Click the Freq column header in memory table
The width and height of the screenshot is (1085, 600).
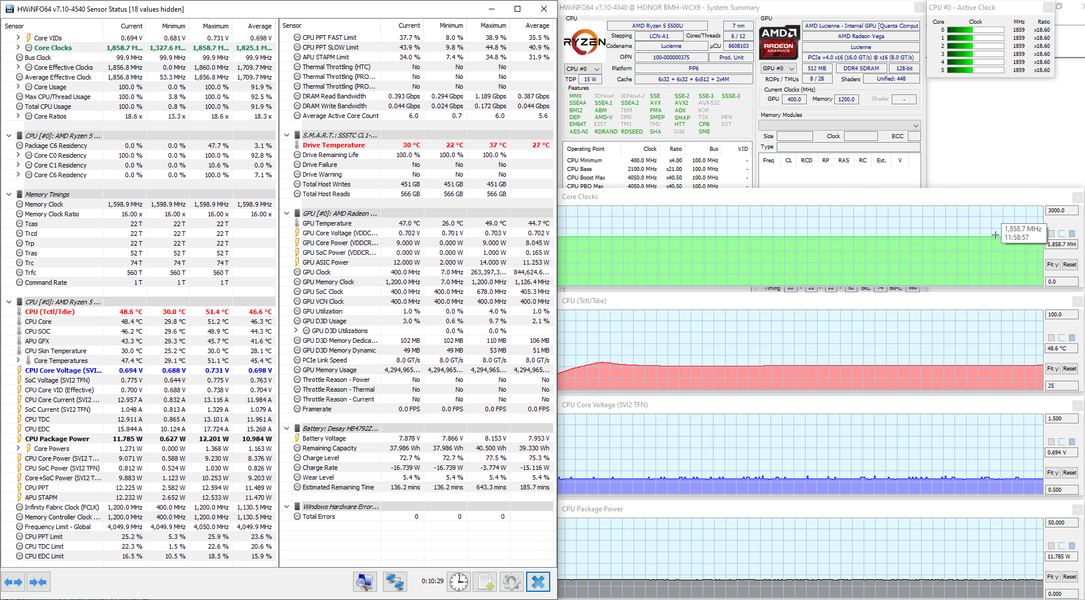point(769,160)
